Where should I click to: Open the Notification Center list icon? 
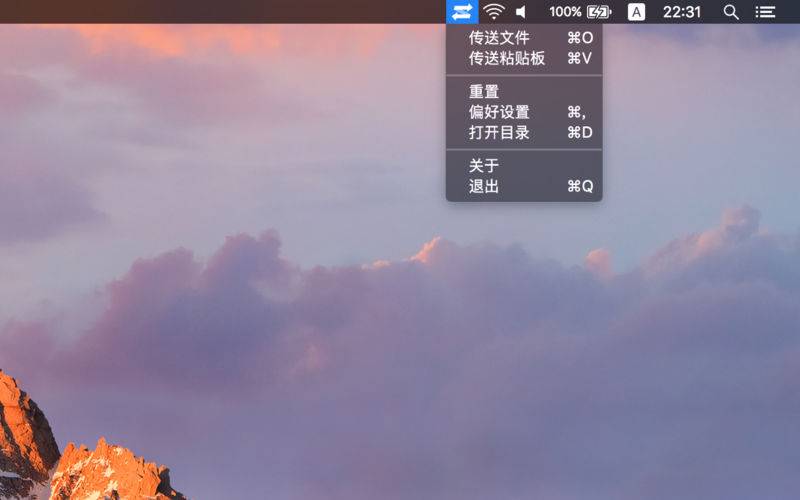point(765,12)
